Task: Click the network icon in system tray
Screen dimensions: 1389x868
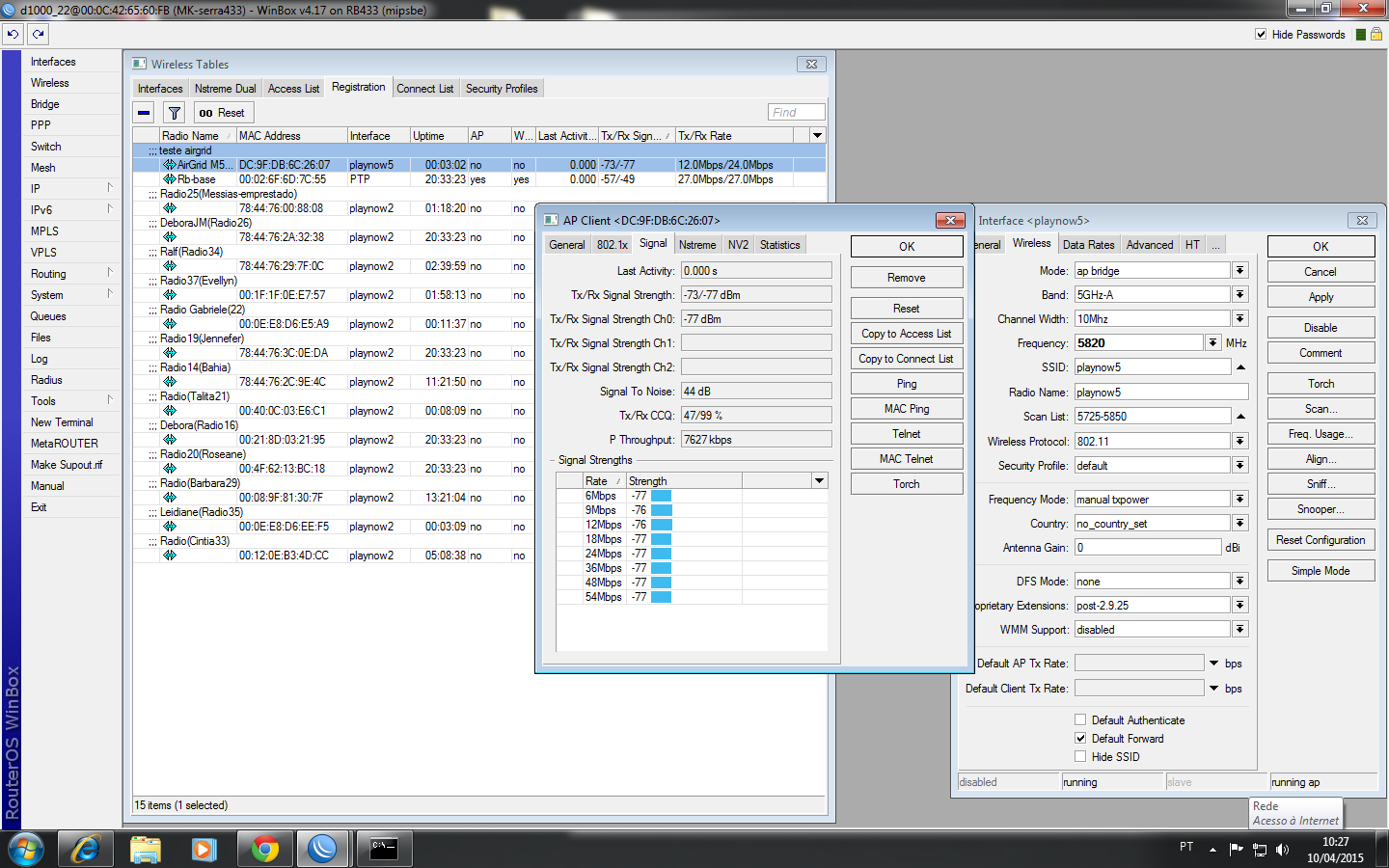Action: coord(1260,850)
